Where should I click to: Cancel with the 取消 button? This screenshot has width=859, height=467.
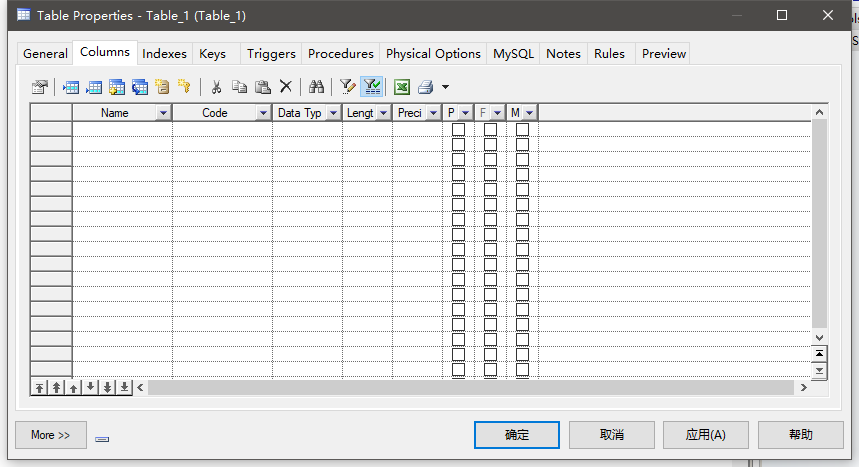611,435
